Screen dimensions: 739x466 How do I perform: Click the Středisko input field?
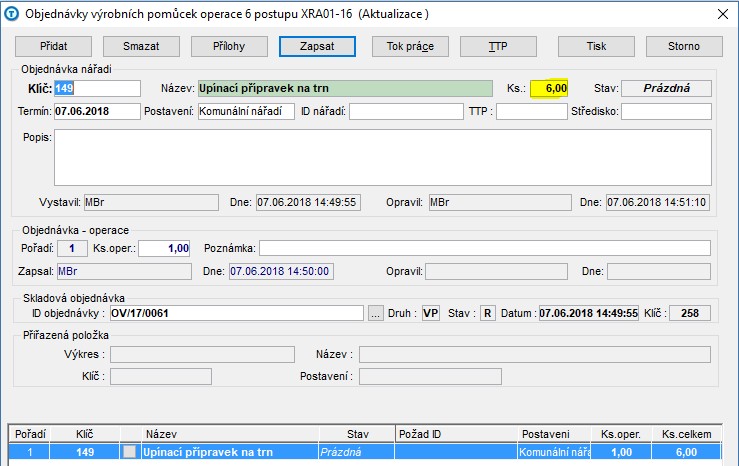666,111
